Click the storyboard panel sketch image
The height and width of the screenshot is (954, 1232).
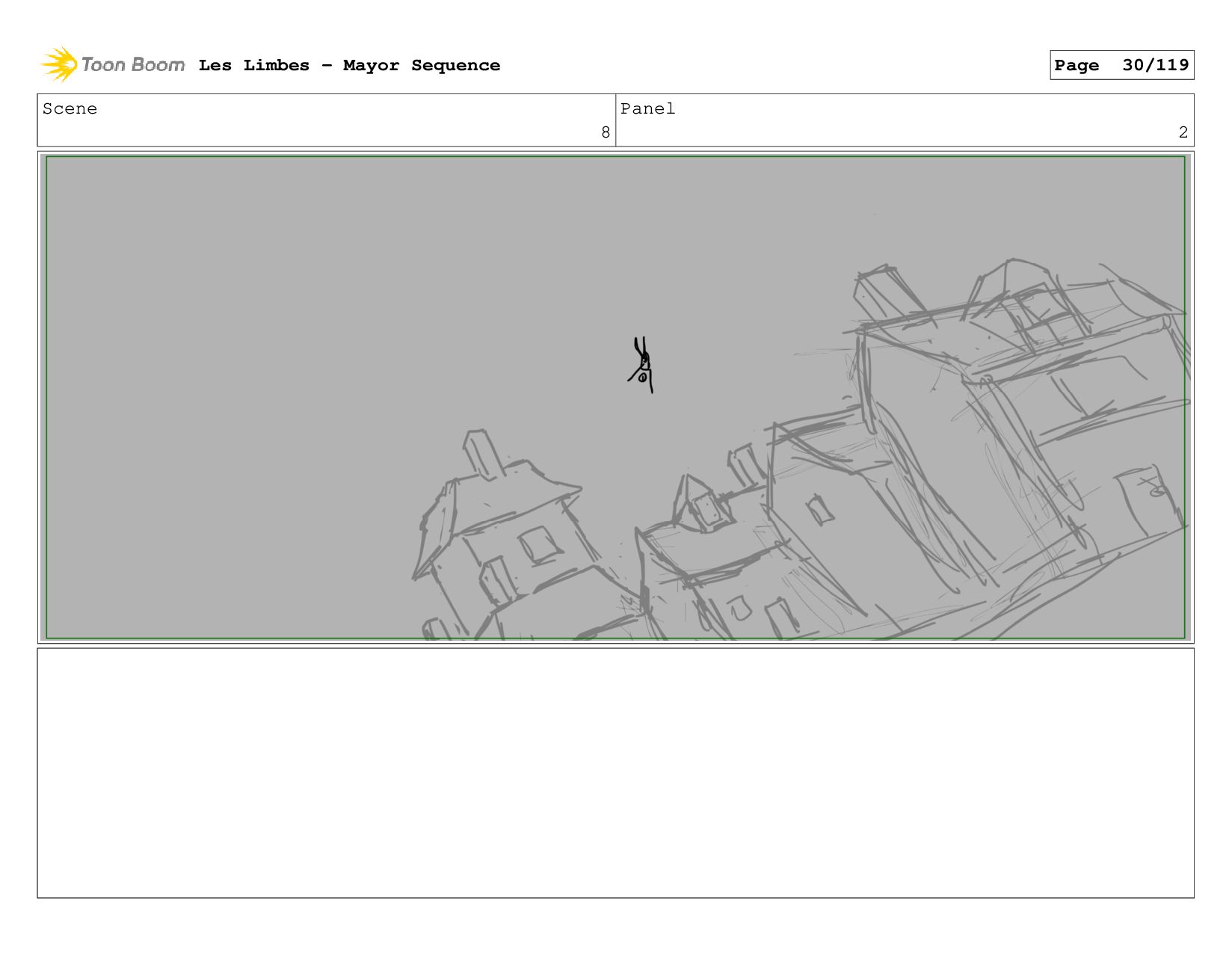pyautogui.click(x=615, y=397)
